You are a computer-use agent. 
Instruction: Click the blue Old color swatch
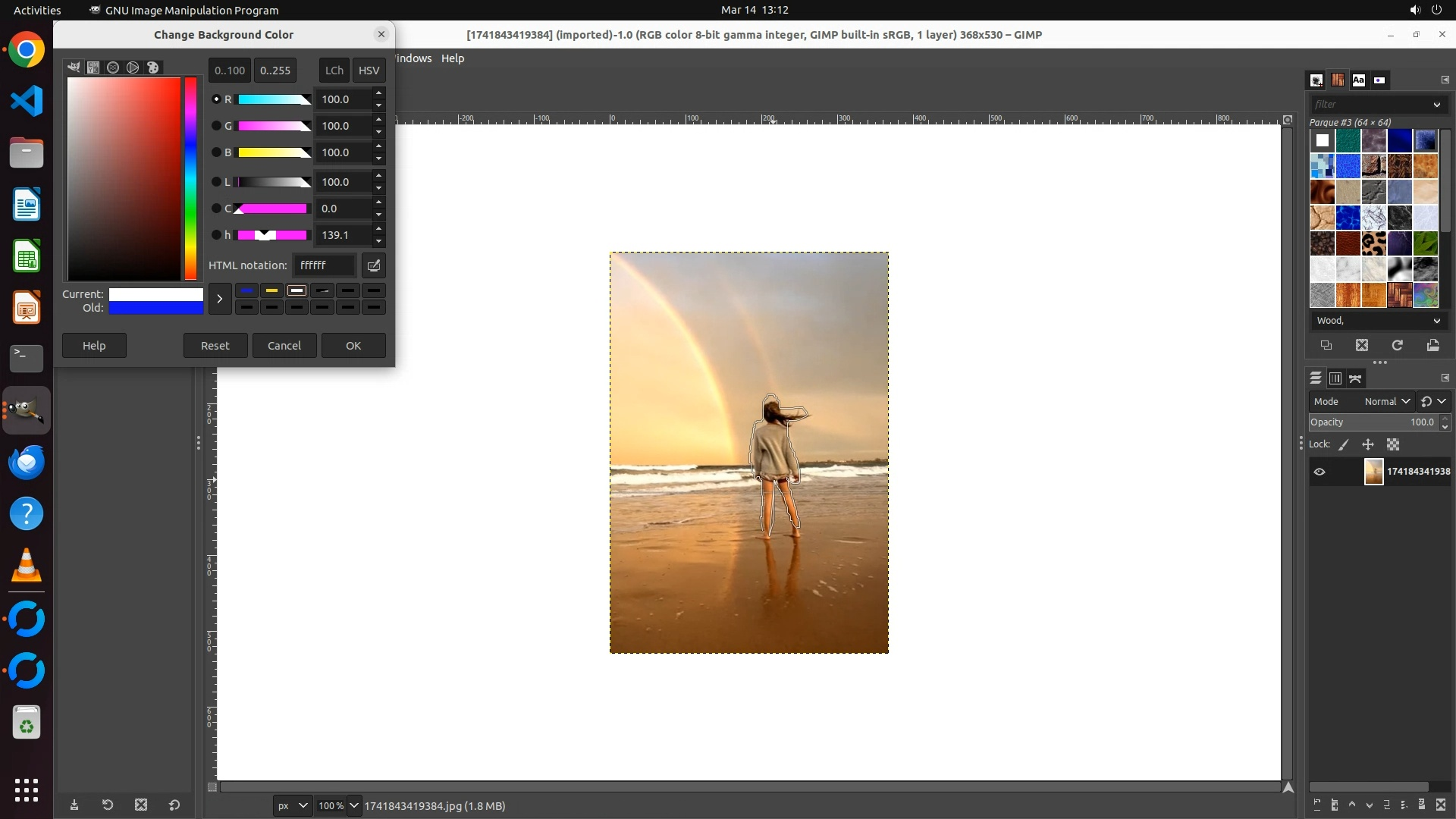point(155,308)
